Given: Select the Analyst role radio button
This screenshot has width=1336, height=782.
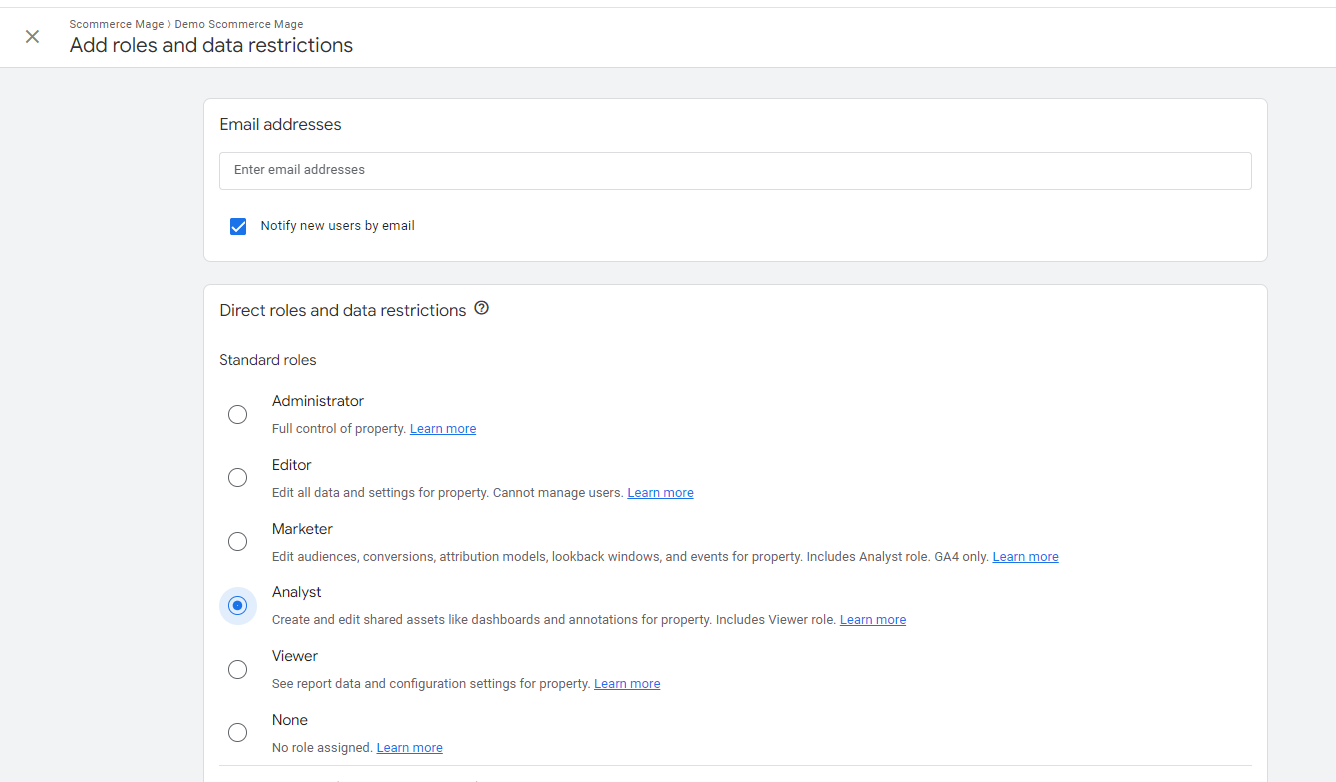Looking at the screenshot, I should pyautogui.click(x=237, y=606).
